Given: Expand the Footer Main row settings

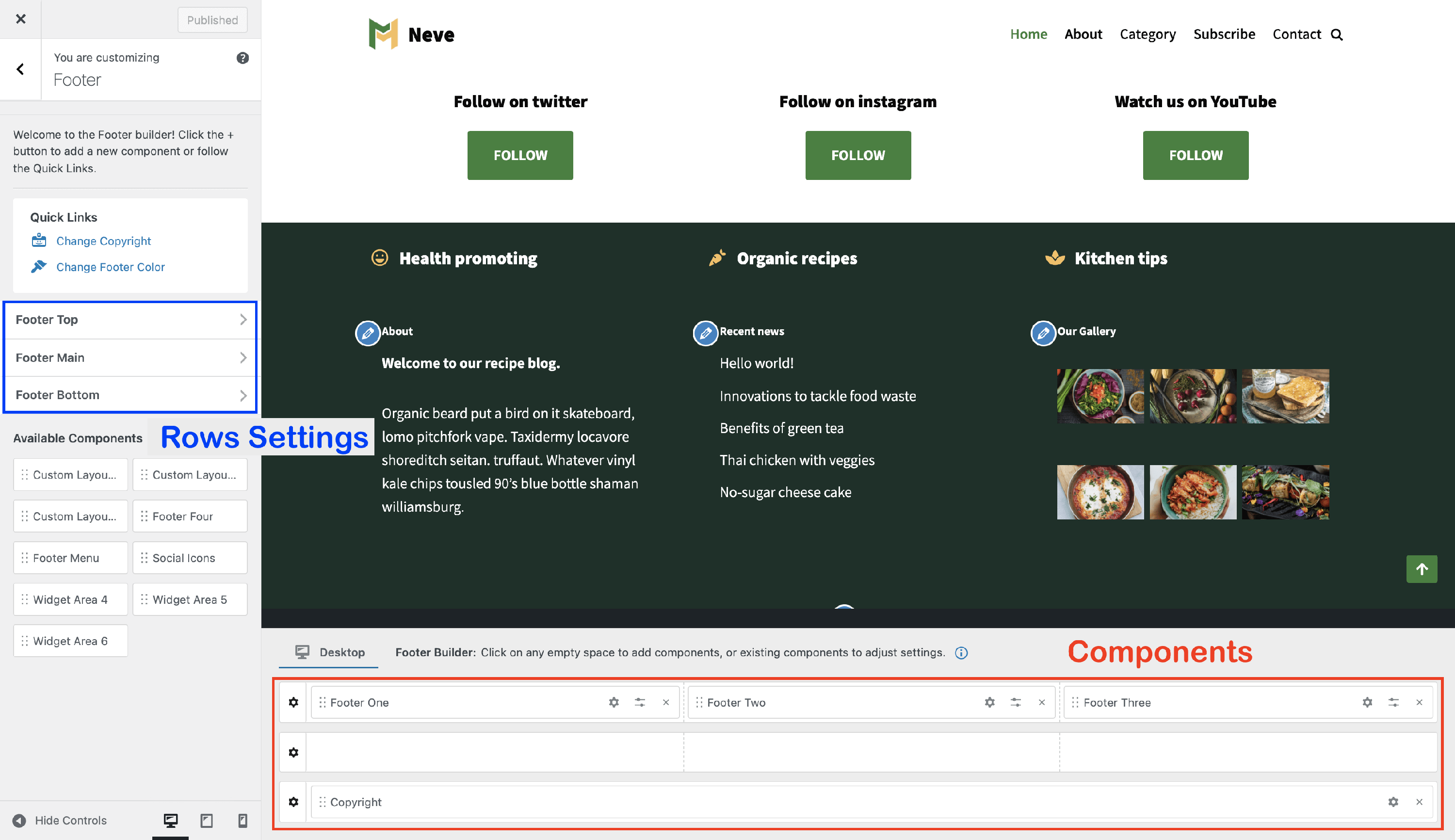Looking at the screenshot, I should pyautogui.click(x=130, y=358).
